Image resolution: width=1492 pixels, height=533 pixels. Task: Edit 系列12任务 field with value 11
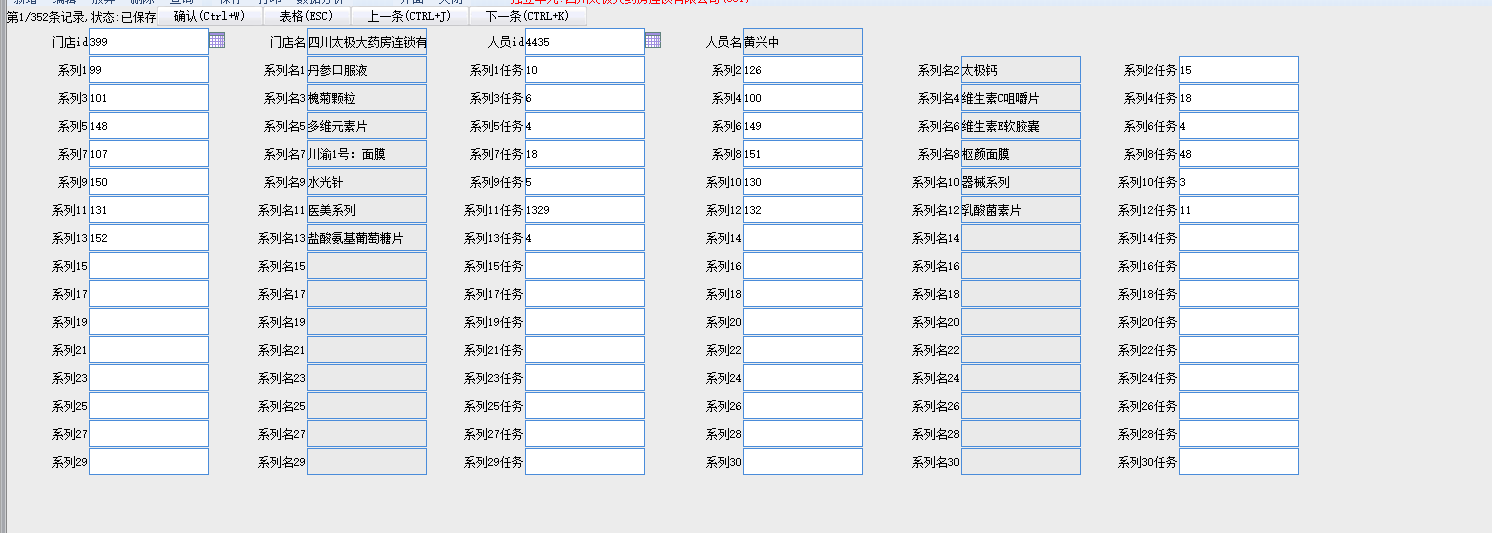click(x=1239, y=210)
